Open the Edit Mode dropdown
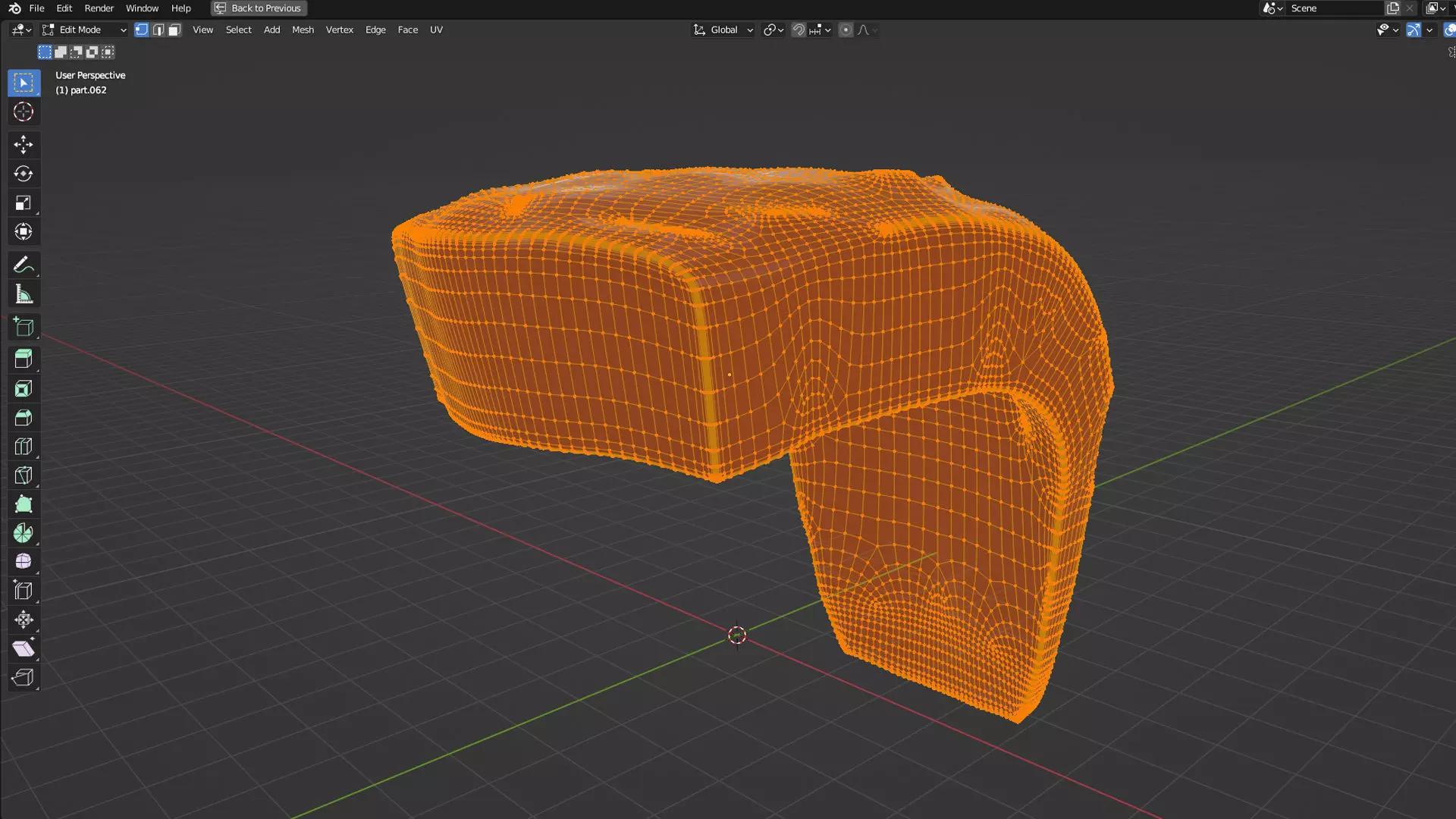The image size is (1456, 819). pyautogui.click(x=84, y=30)
